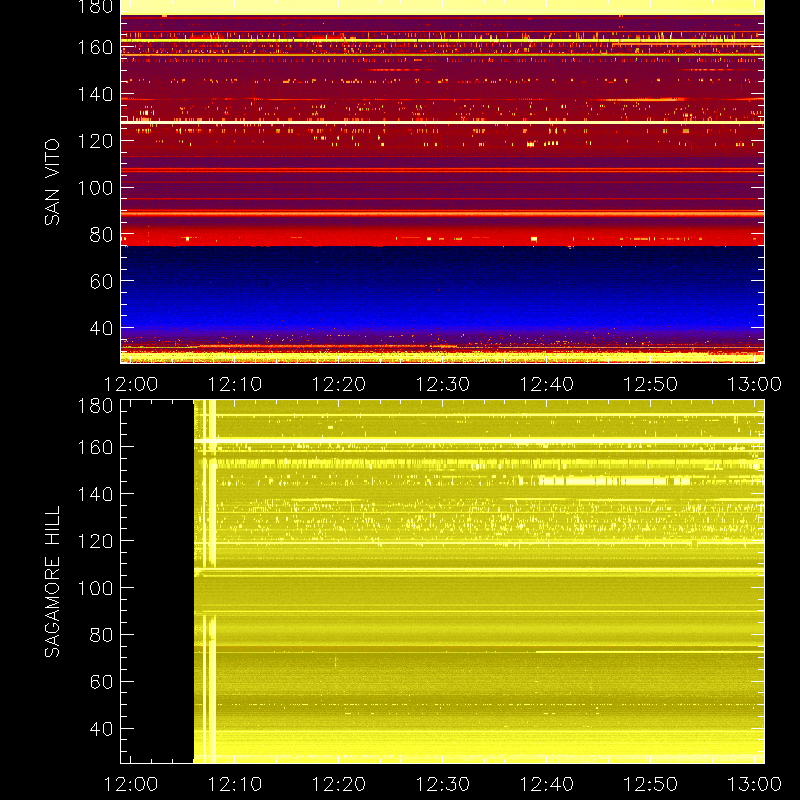Pick the 40 label on Sagamore Hill axis
The image size is (800, 800).
(101, 729)
